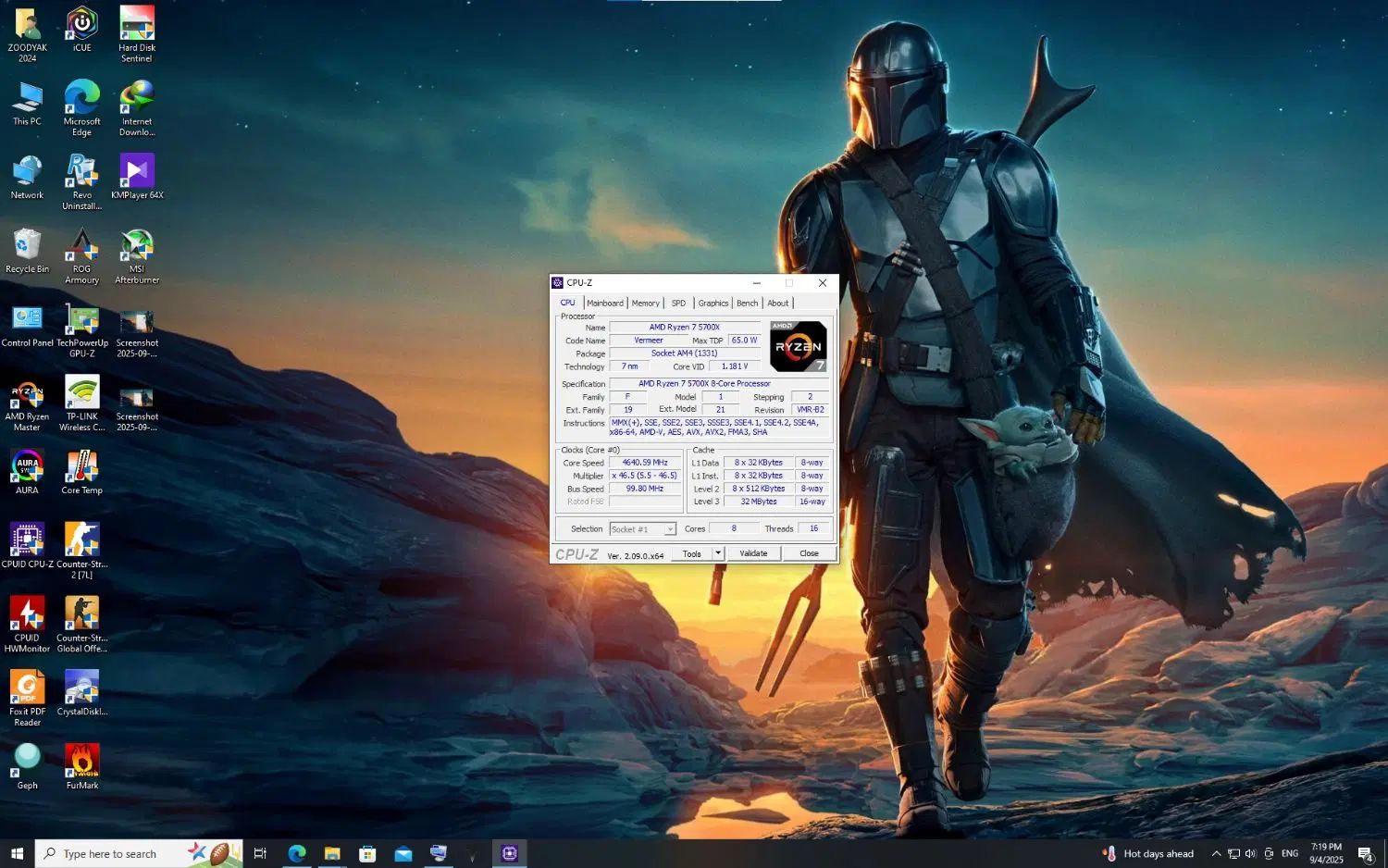Click the processor name AMD Ryzen 7 5700X
This screenshot has width=1388, height=868.
pyautogui.click(x=685, y=328)
